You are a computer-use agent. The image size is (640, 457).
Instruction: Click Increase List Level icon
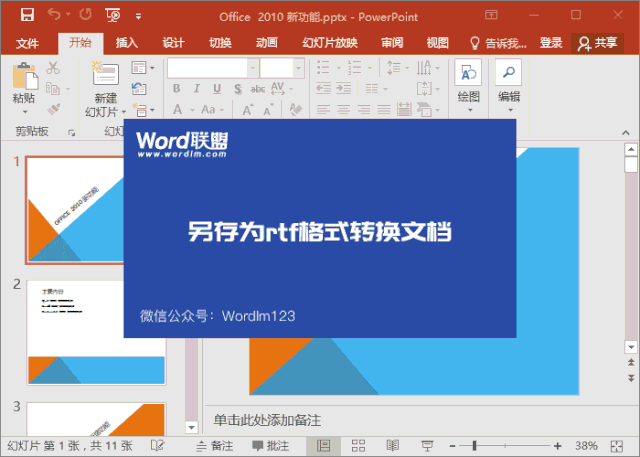tap(344, 88)
